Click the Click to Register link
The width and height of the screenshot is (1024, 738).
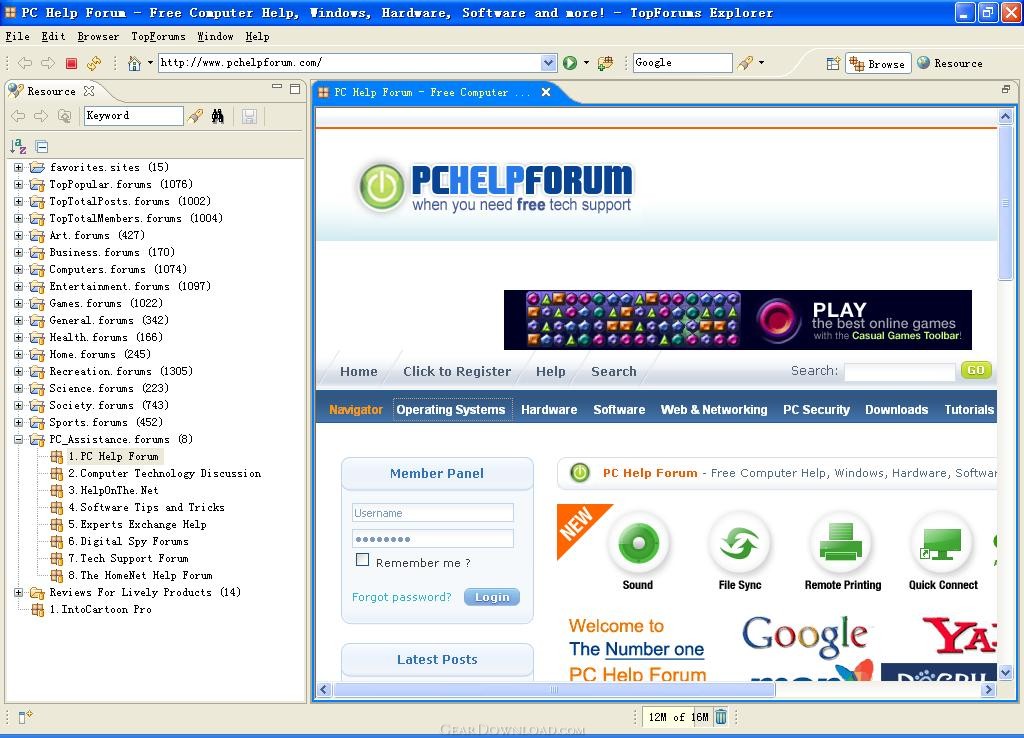click(456, 372)
